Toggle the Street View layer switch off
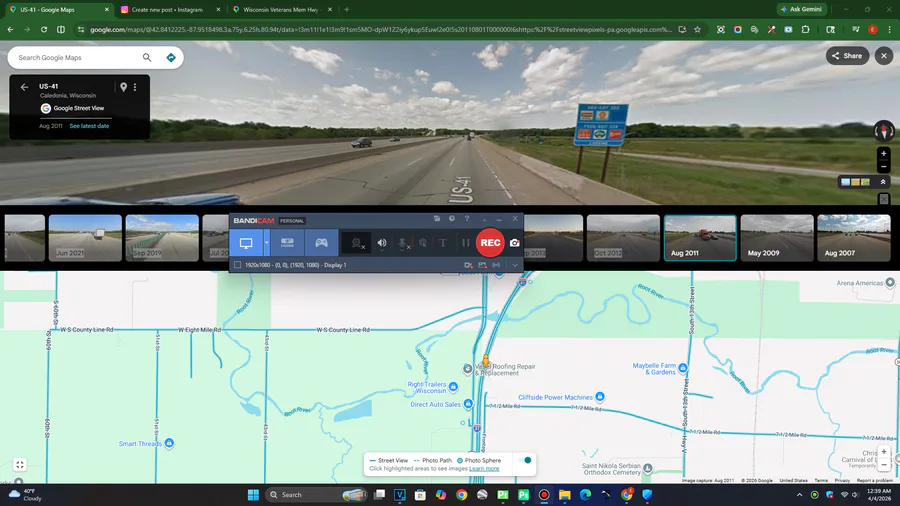900x506 pixels. pyautogui.click(x=524, y=460)
